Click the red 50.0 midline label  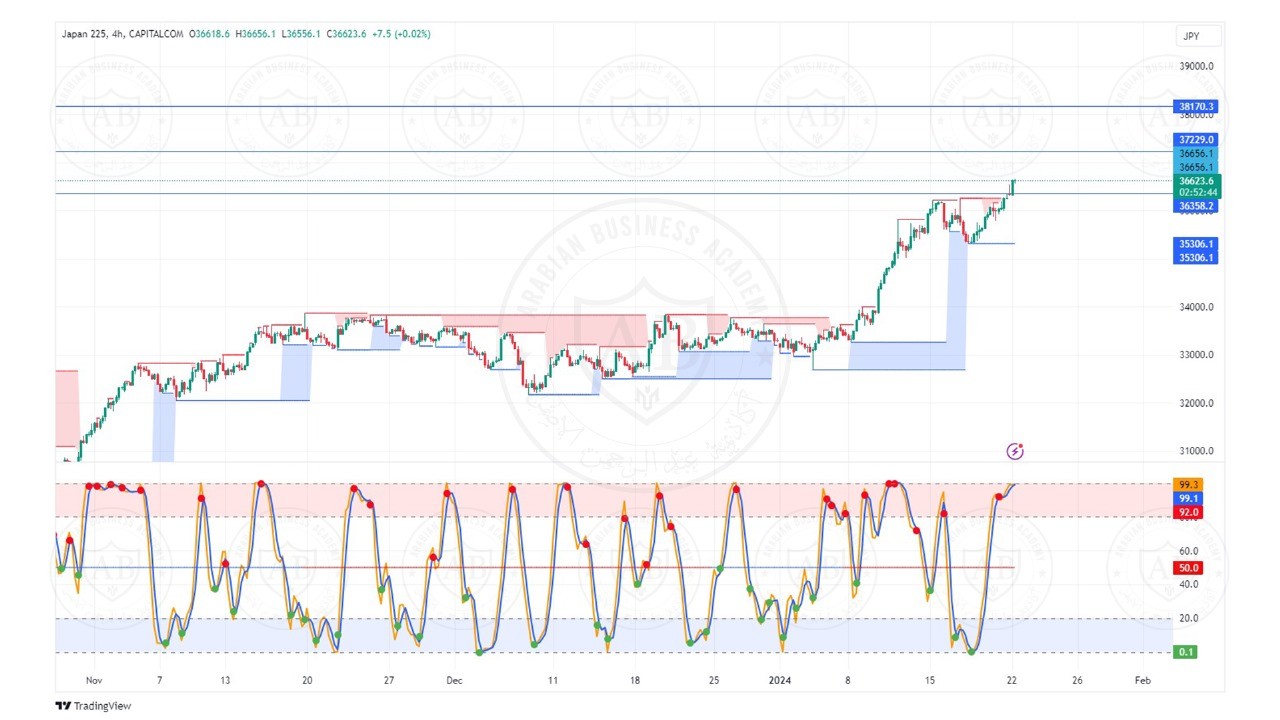tap(1188, 568)
